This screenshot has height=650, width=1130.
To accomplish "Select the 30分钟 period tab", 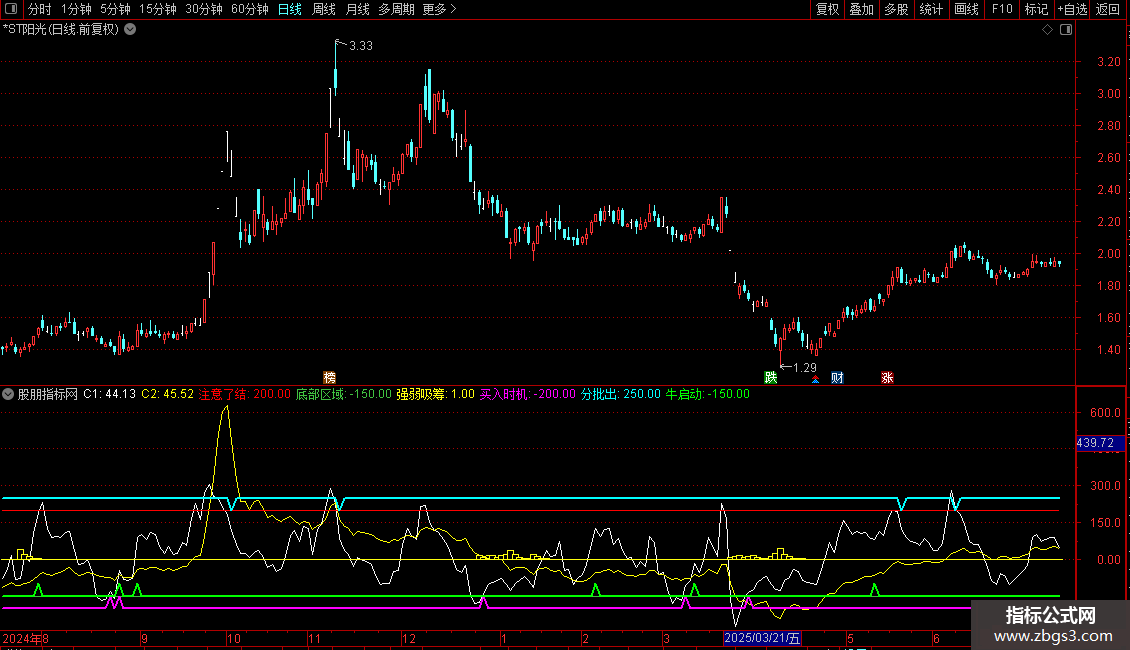I will point(204,9).
